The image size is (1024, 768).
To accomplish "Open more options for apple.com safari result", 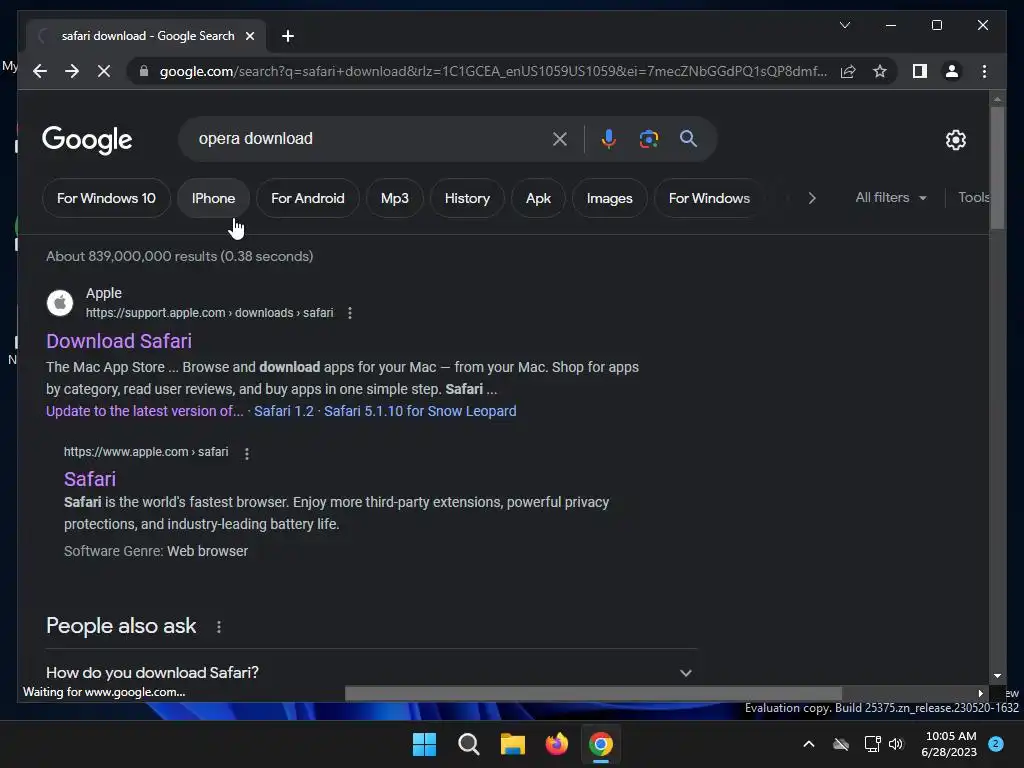I will tap(246, 453).
